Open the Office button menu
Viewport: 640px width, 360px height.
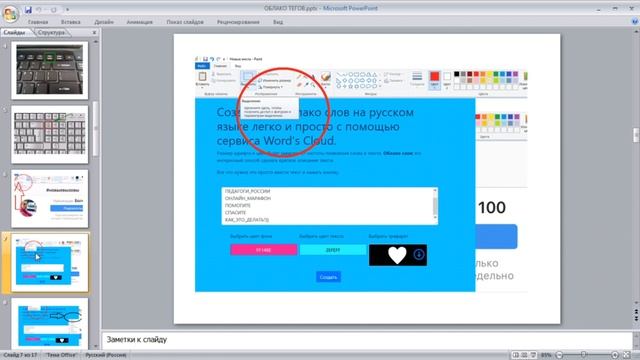11,13
